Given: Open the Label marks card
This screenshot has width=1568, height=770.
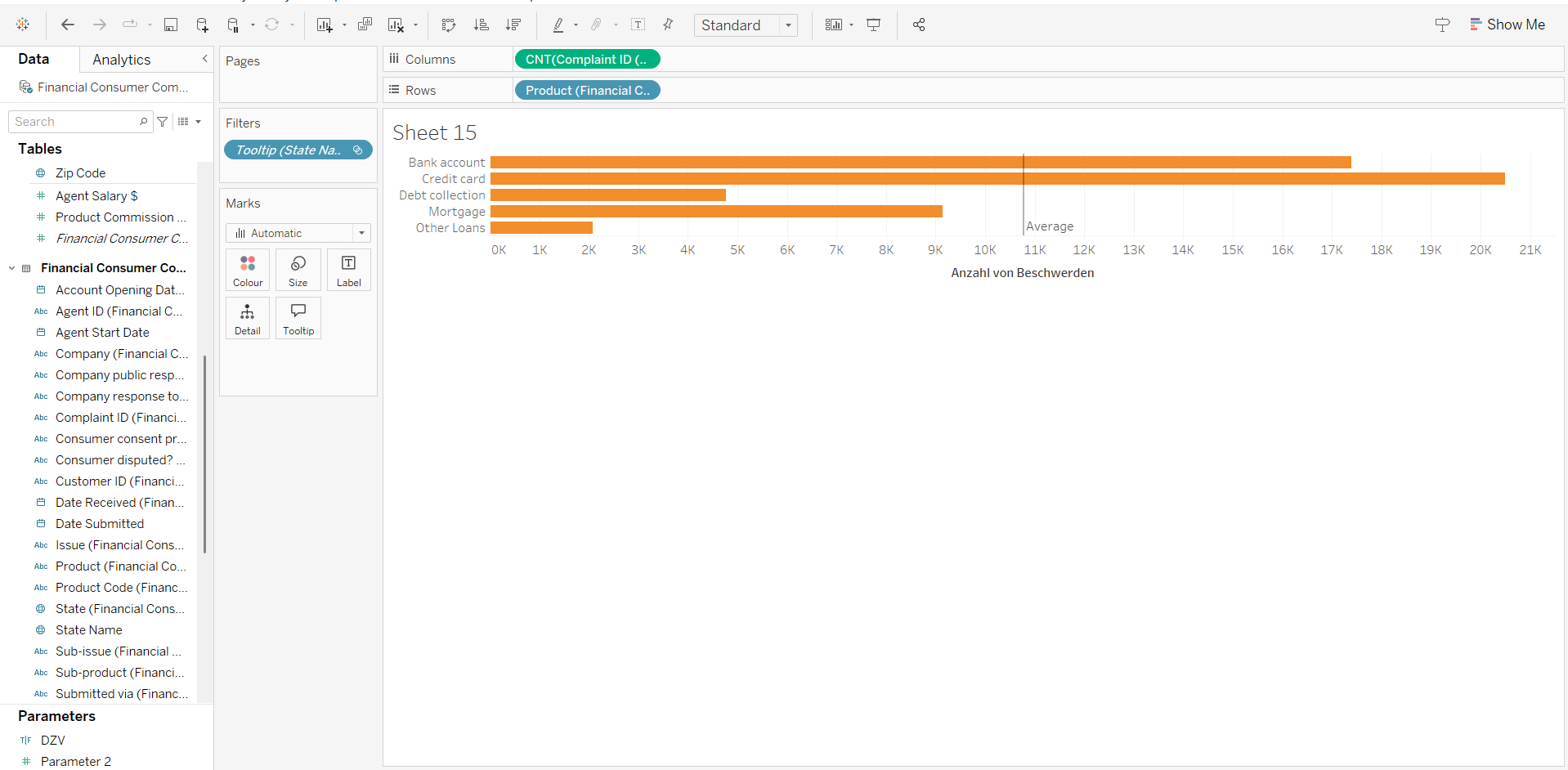Looking at the screenshot, I should [349, 271].
